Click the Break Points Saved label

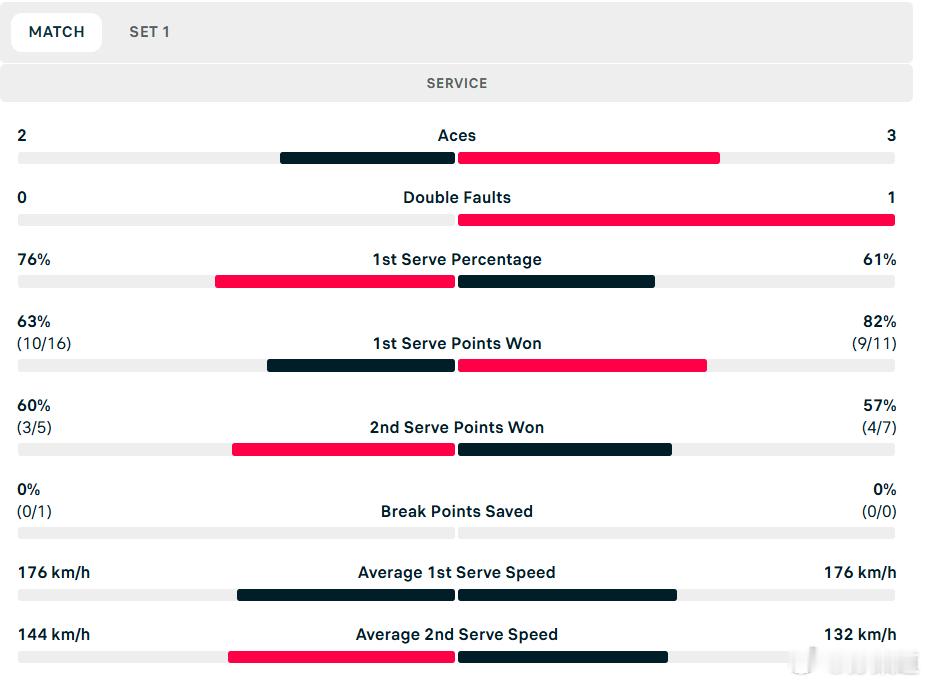(456, 512)
